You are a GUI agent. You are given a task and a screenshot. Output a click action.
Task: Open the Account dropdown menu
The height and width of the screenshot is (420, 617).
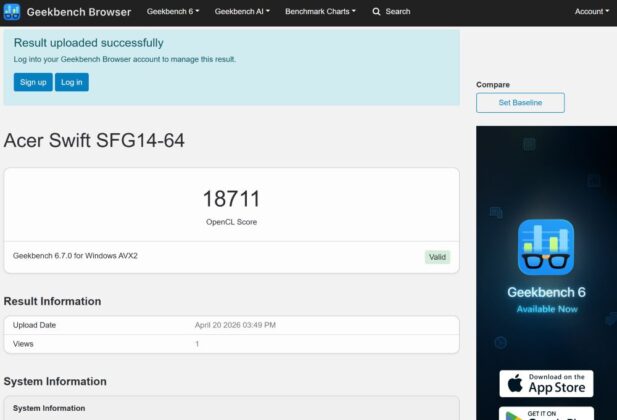591,11
